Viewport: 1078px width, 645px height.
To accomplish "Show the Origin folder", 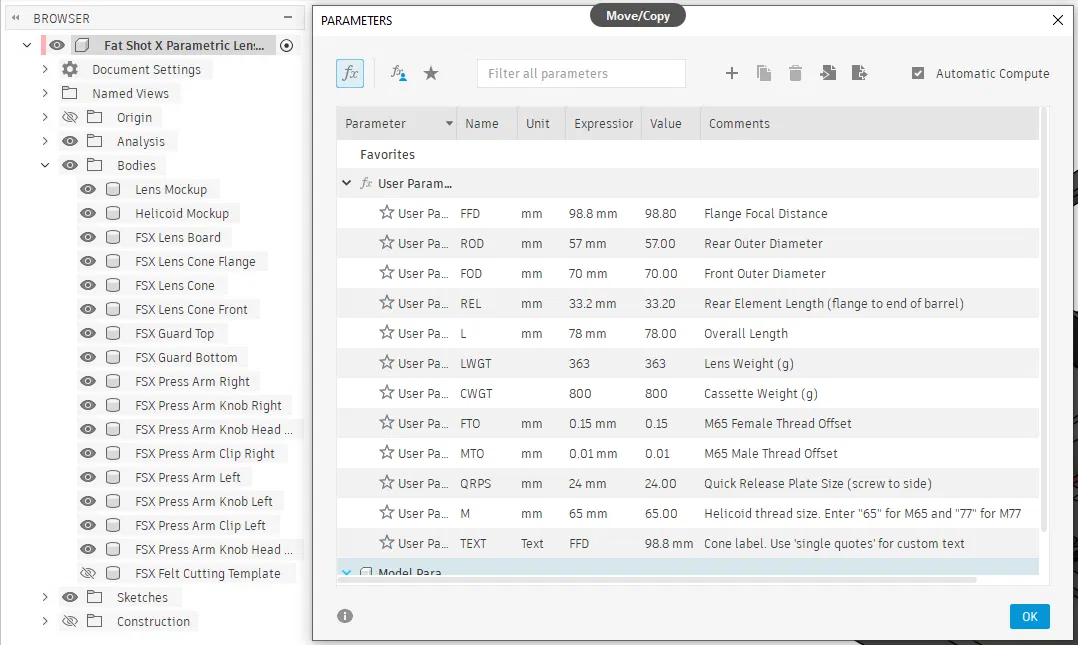I will click(x=70, y=117).
